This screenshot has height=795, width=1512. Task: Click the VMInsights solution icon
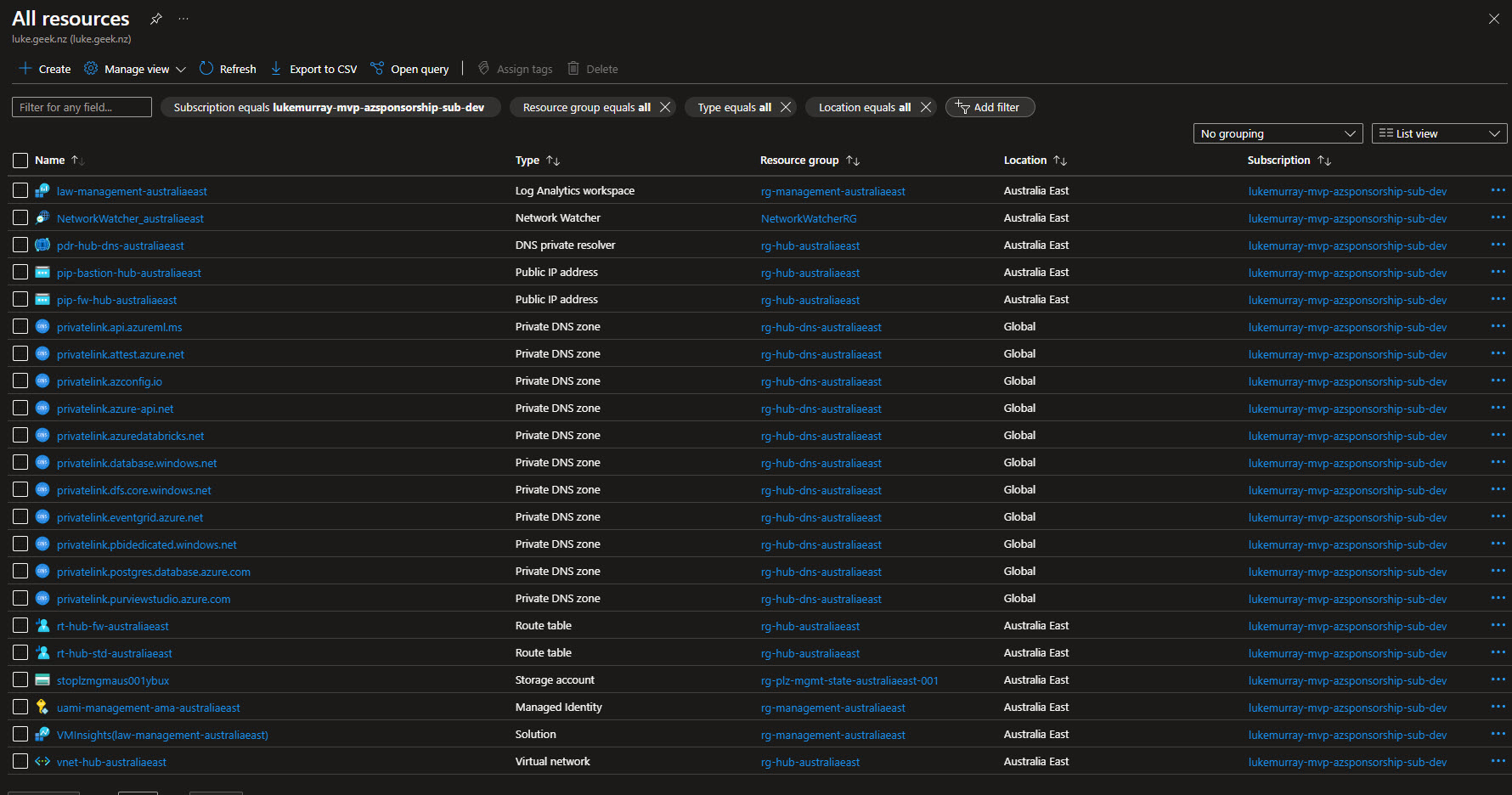[42, 735]
